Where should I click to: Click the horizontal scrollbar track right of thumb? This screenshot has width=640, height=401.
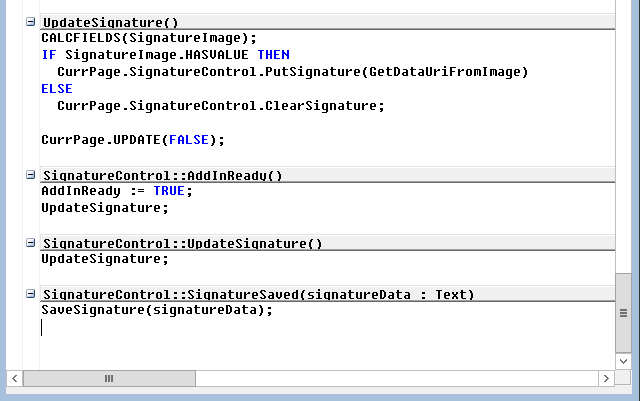[400, 378]
